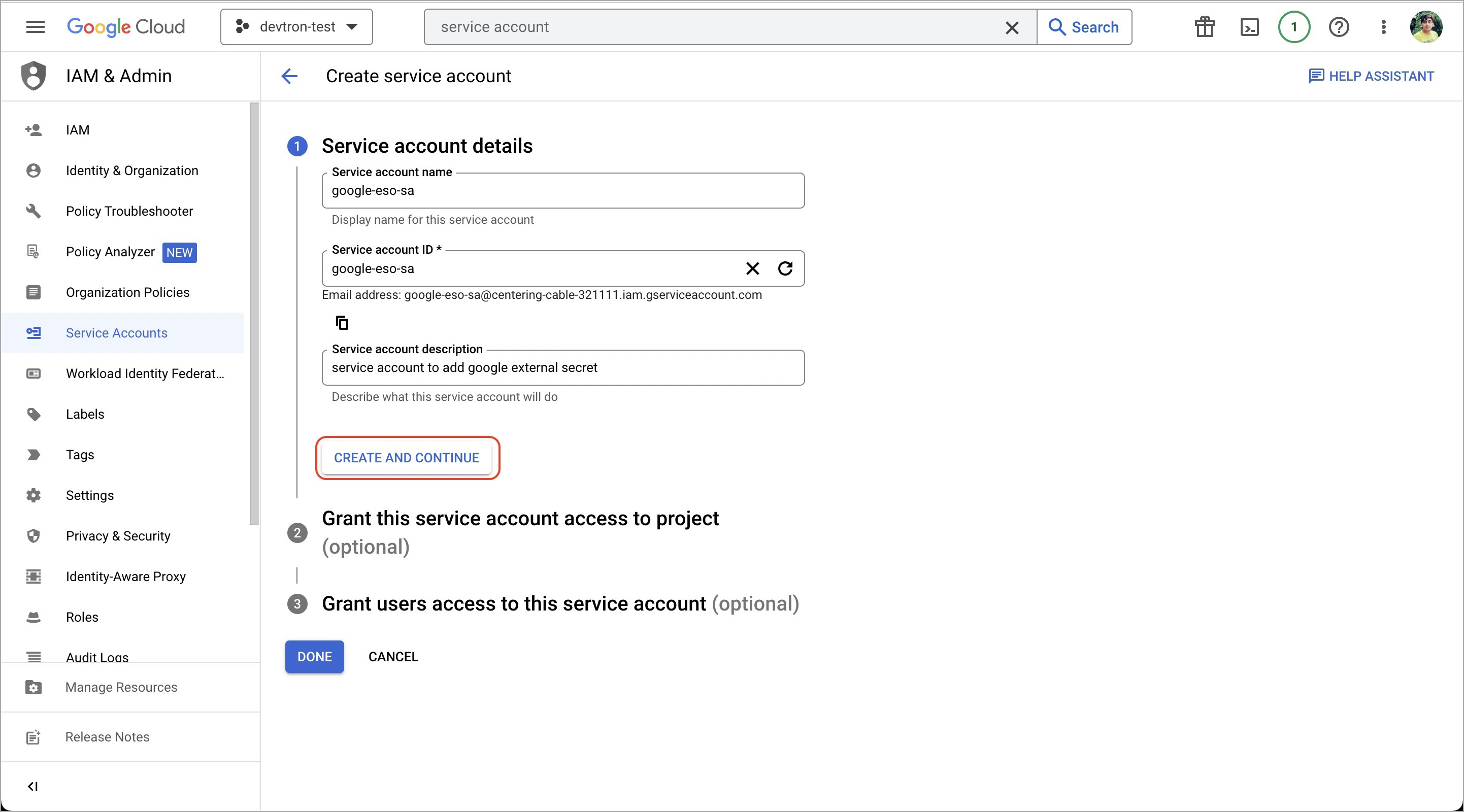Click the help question mark icon
Image resolution: width=1464 pixels, height=812 pixels.
tap(1339, 27)
